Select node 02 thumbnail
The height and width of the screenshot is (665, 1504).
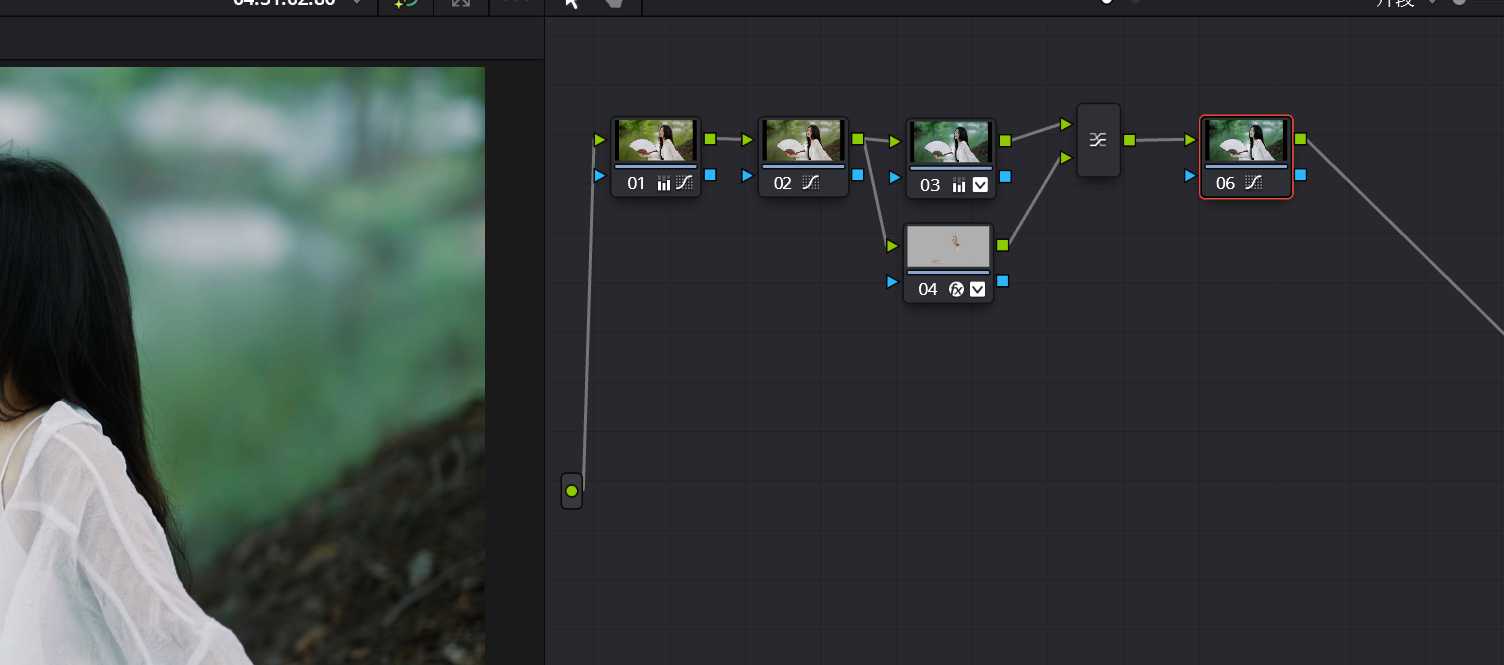[x=803, y=140]
